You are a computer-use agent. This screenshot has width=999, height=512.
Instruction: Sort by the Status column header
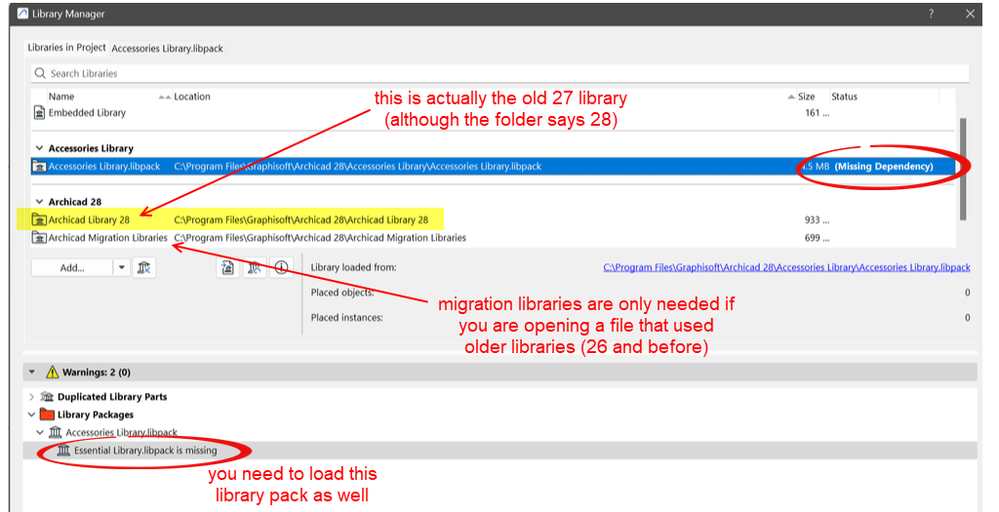click(844, 96)
